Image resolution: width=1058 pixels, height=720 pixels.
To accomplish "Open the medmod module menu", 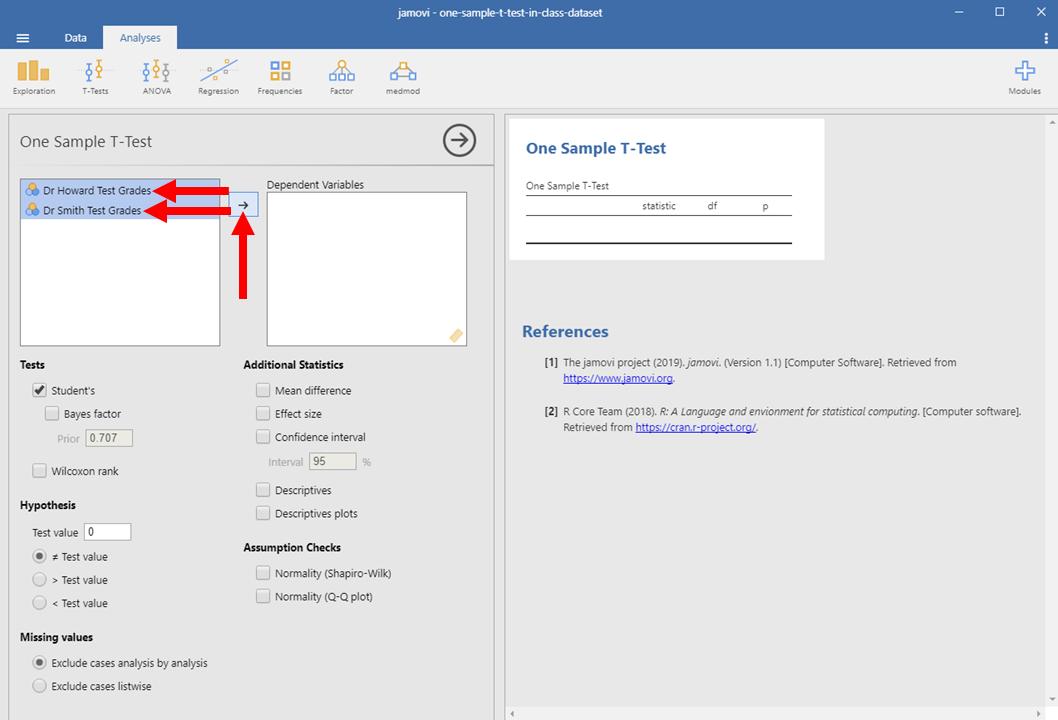I will pyautogui.click(x=403, y=77).
